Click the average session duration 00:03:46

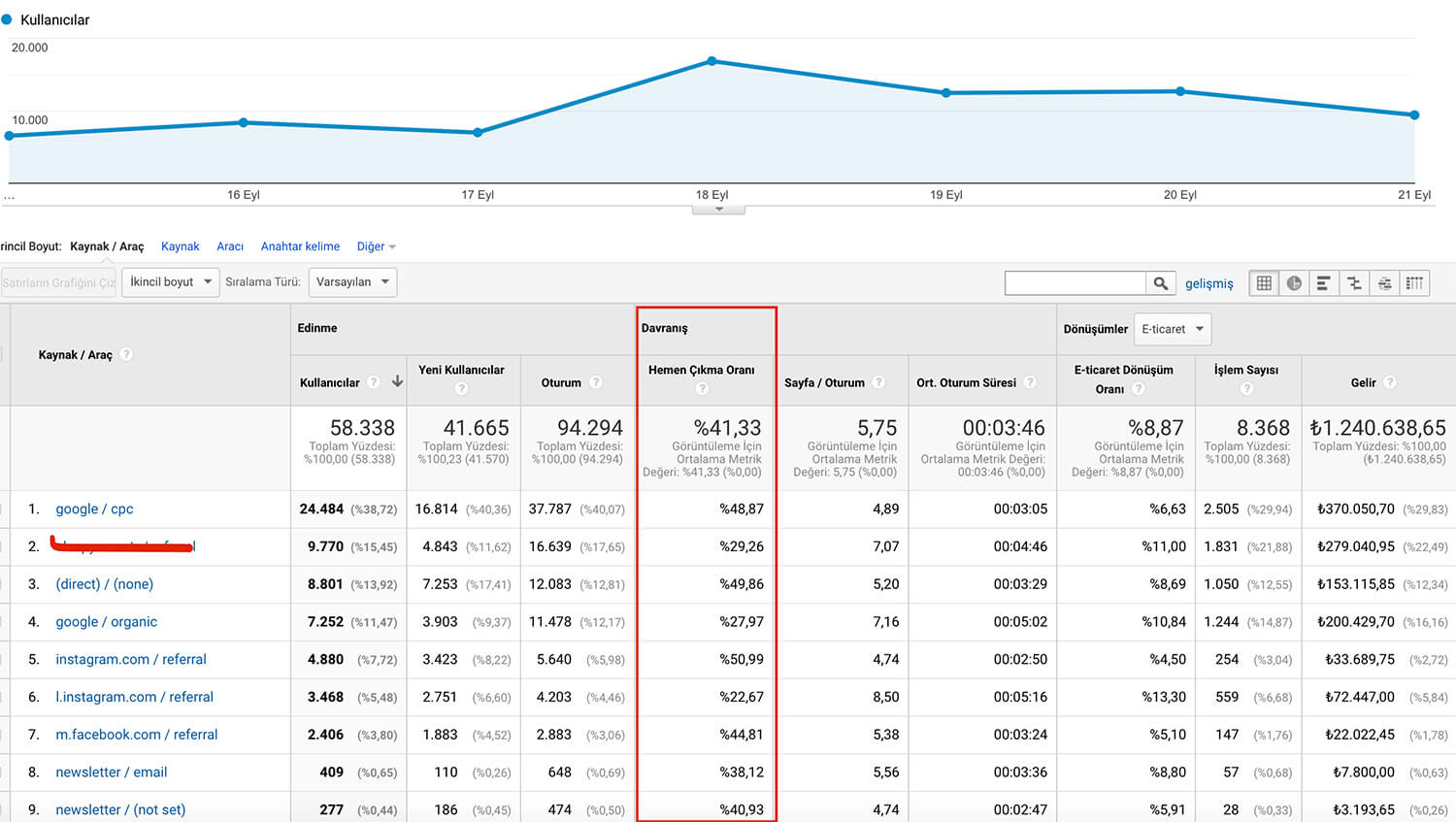(1004, 428)
